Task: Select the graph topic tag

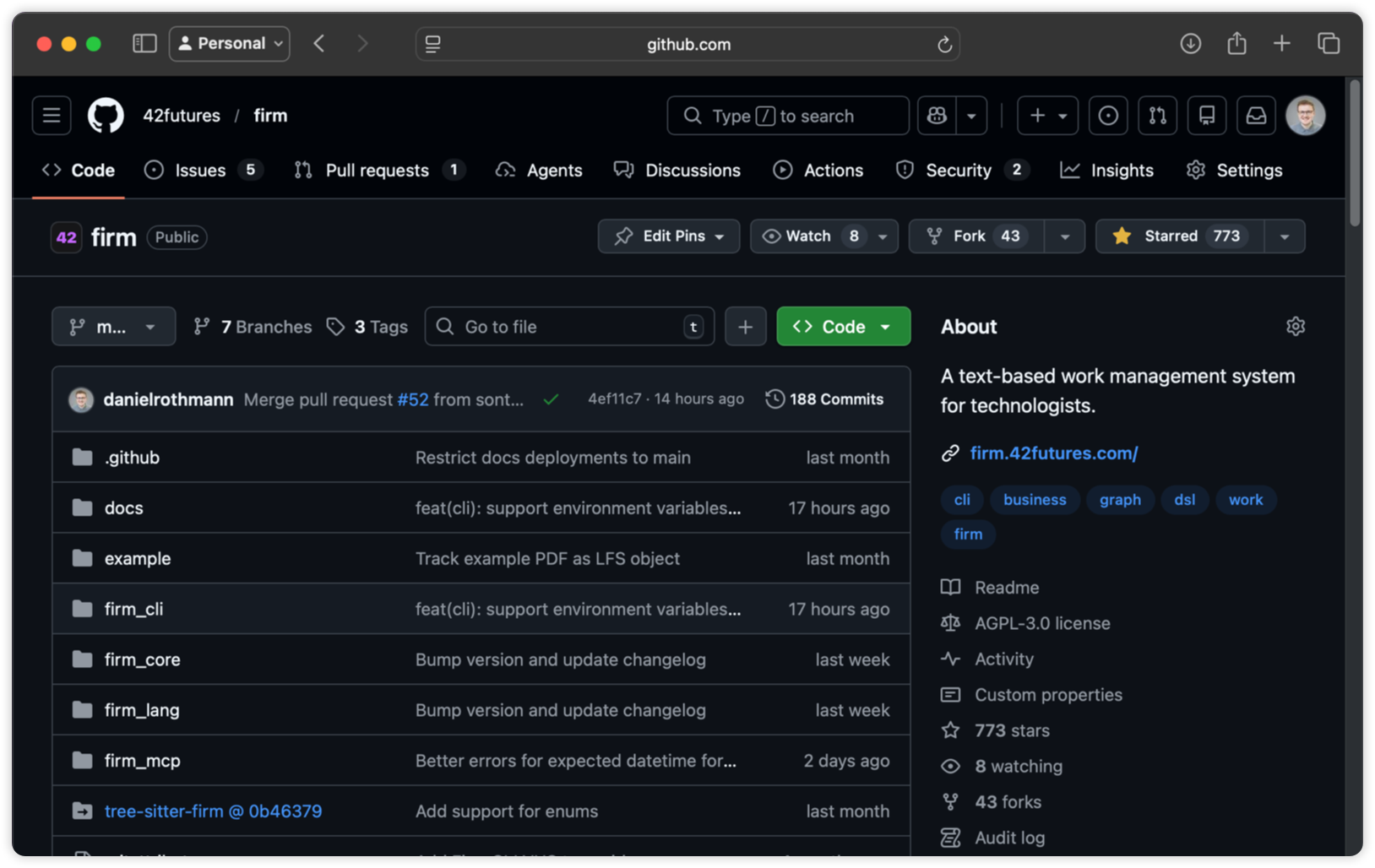Action: (x=1120, y=500)
